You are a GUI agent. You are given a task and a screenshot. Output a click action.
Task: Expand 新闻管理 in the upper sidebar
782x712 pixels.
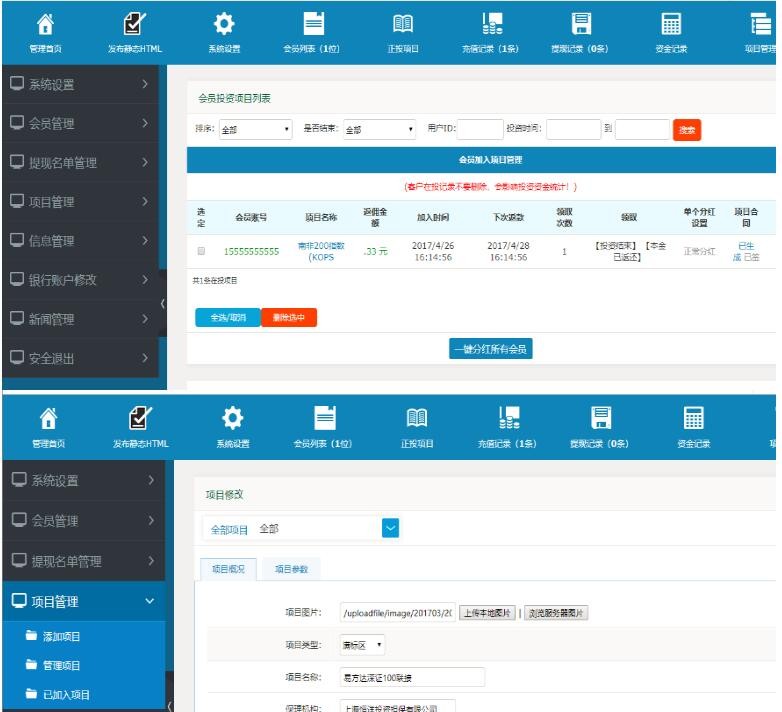coord(80,319)
